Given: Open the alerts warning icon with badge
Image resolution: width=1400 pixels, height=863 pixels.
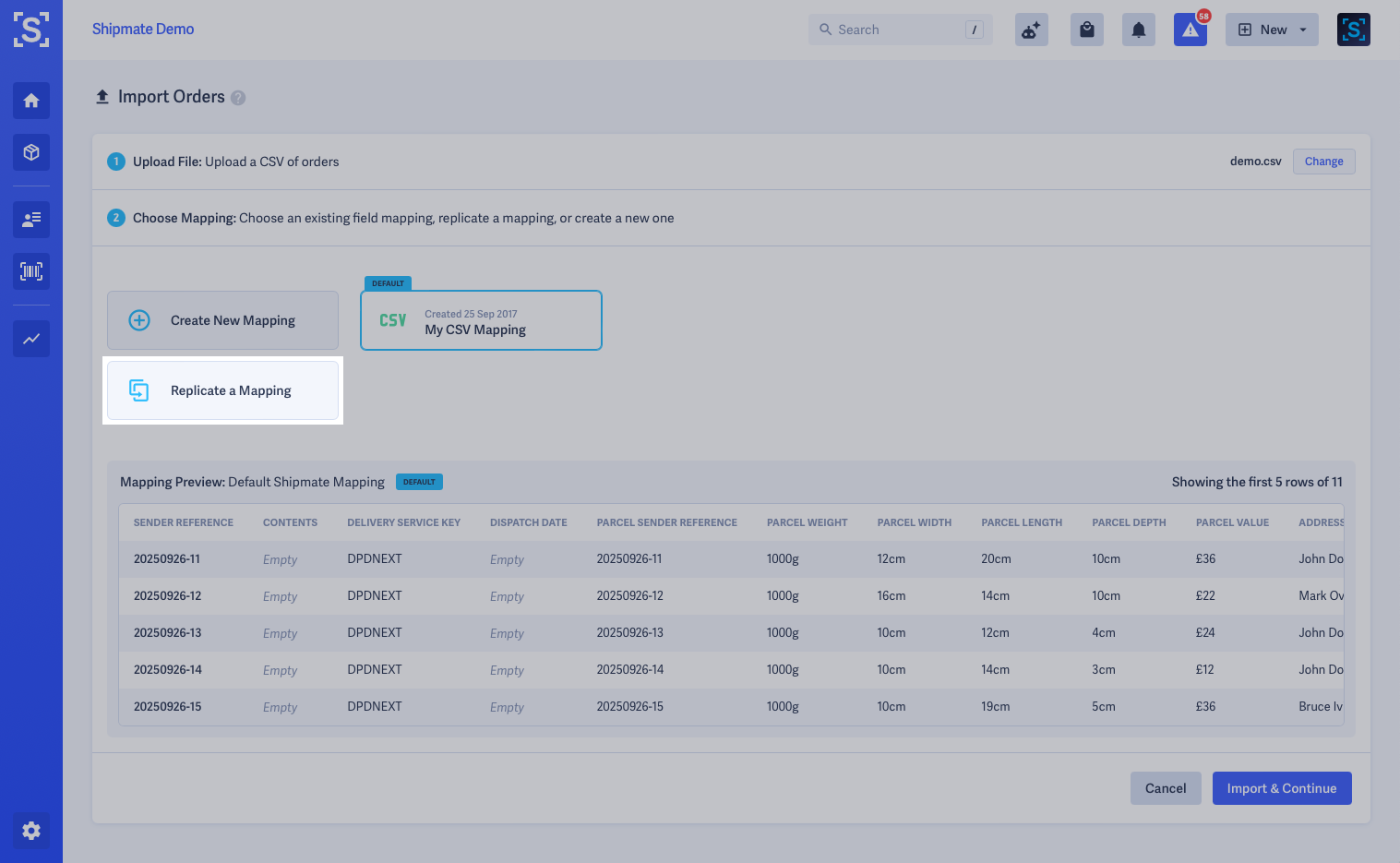Looking at the screenshot, I should point(1190,30).
